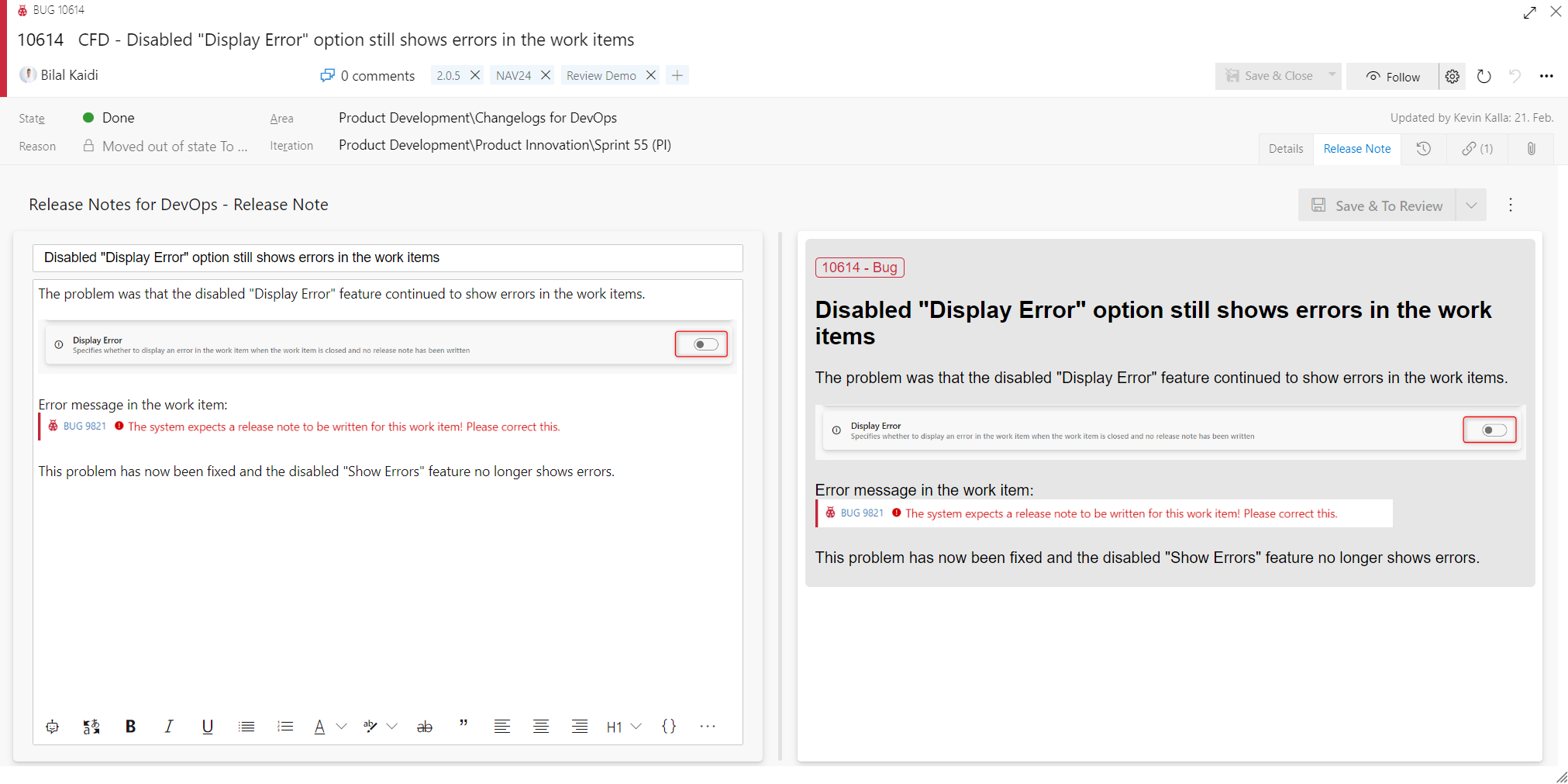Disable the Display Error toggle in the editor
Viewport: 1568px width, 784px height.
point(701,344)
